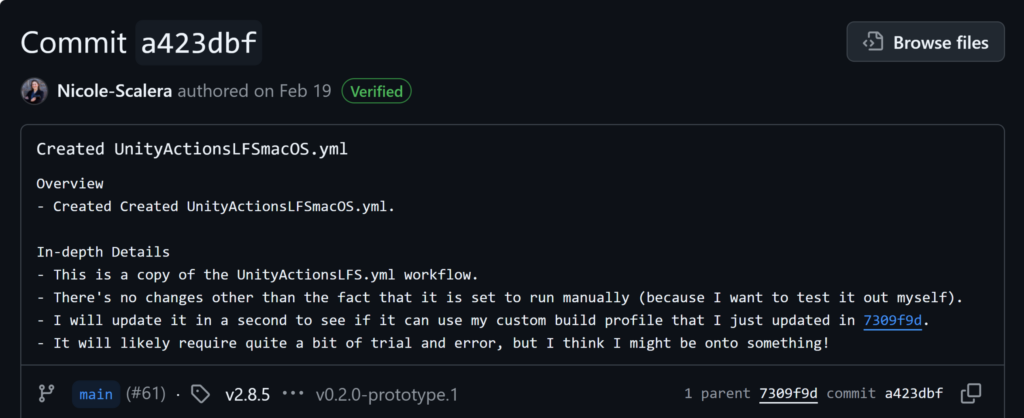This screenshot has height=418, width=1024.
Task: Click the Created UnityActionsLFSmacOS.yml commit title
Action: pos(192,149)
